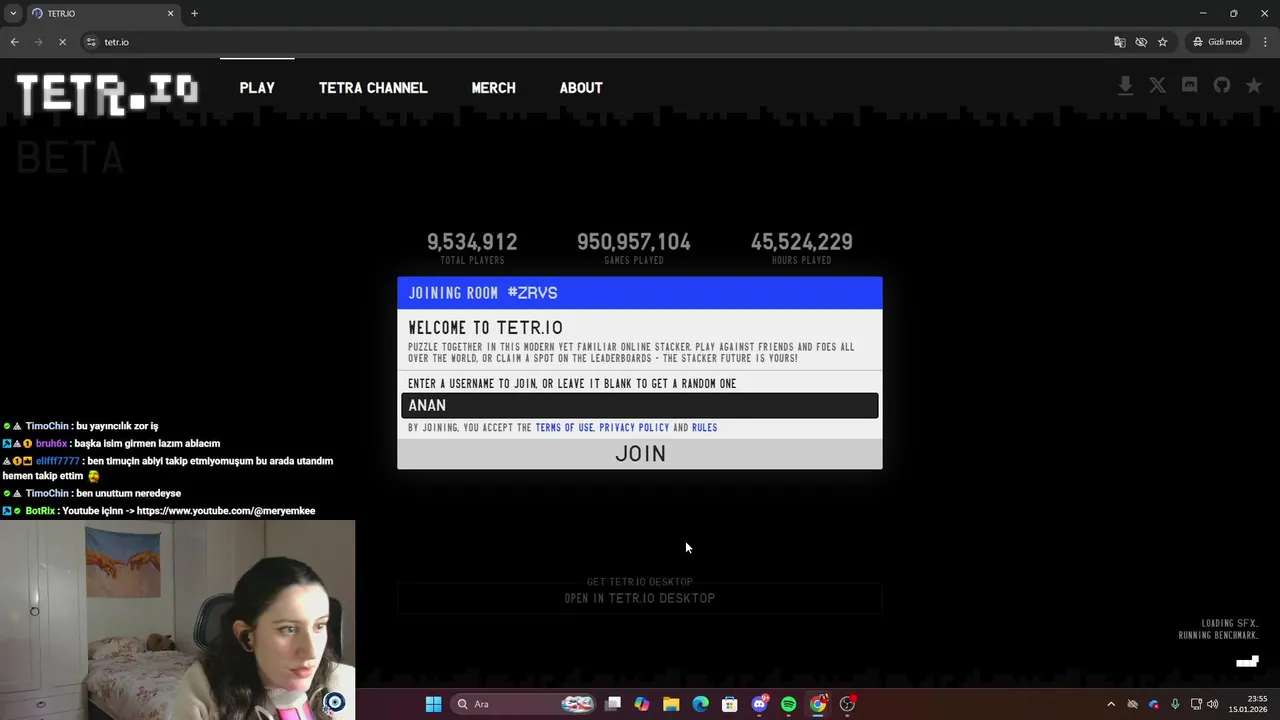The height and width of the screenshot is (720, 1280).
Task: Click the 45,524,229 hours played stat
Action: tap(802, 247)
